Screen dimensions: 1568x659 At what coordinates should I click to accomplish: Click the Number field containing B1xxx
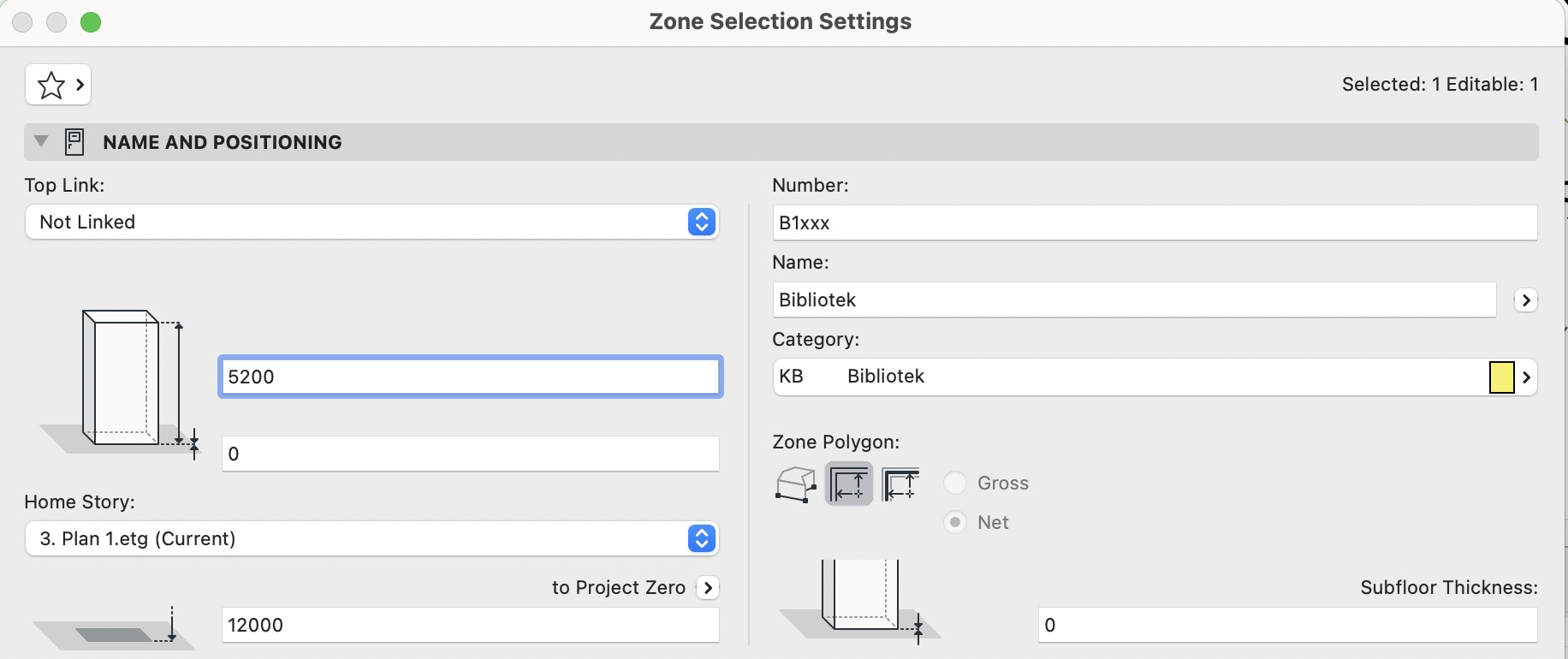pos(1155,223)
